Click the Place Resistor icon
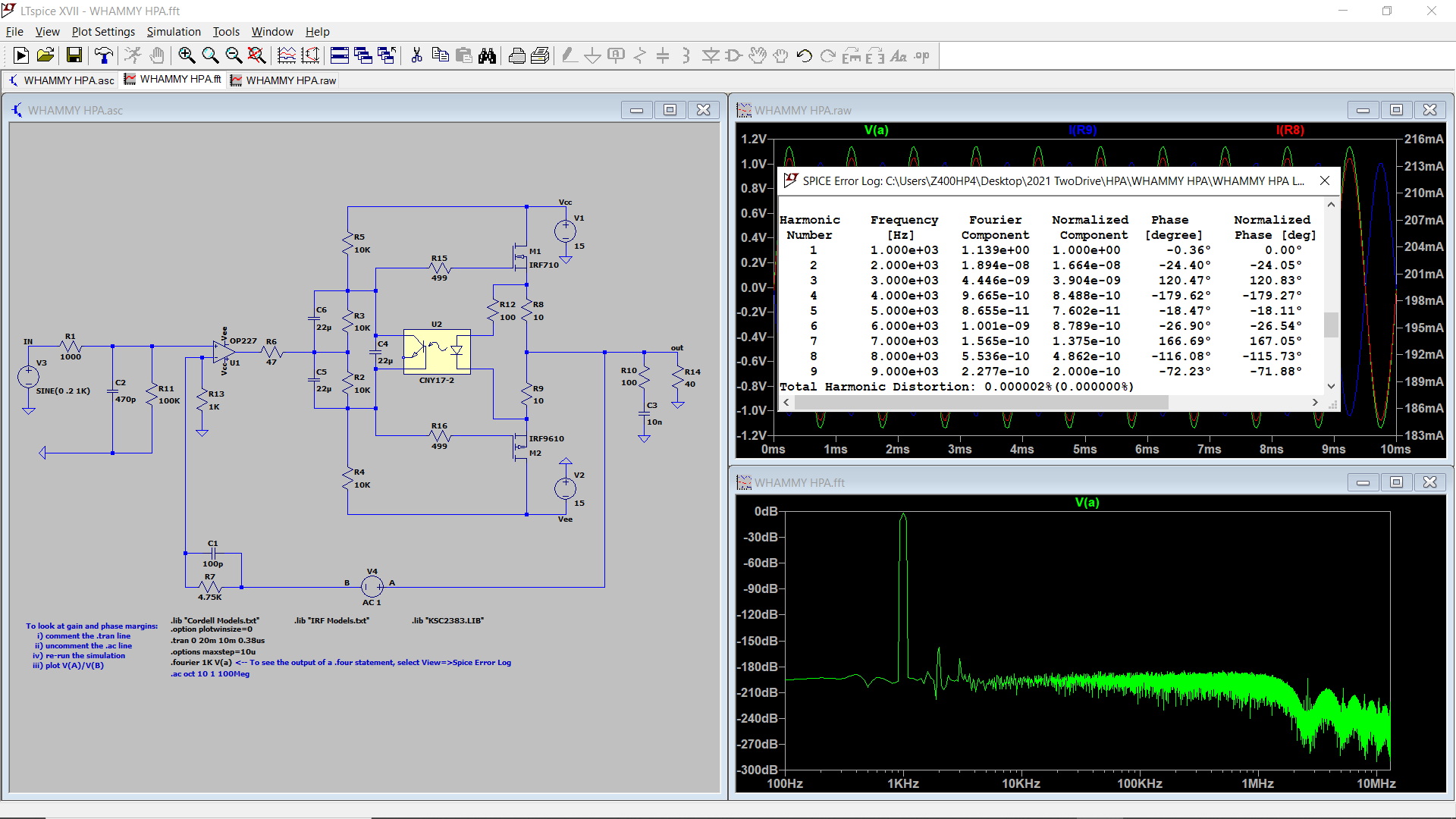This screenshot has width=1456, height=819. point(640,55)
